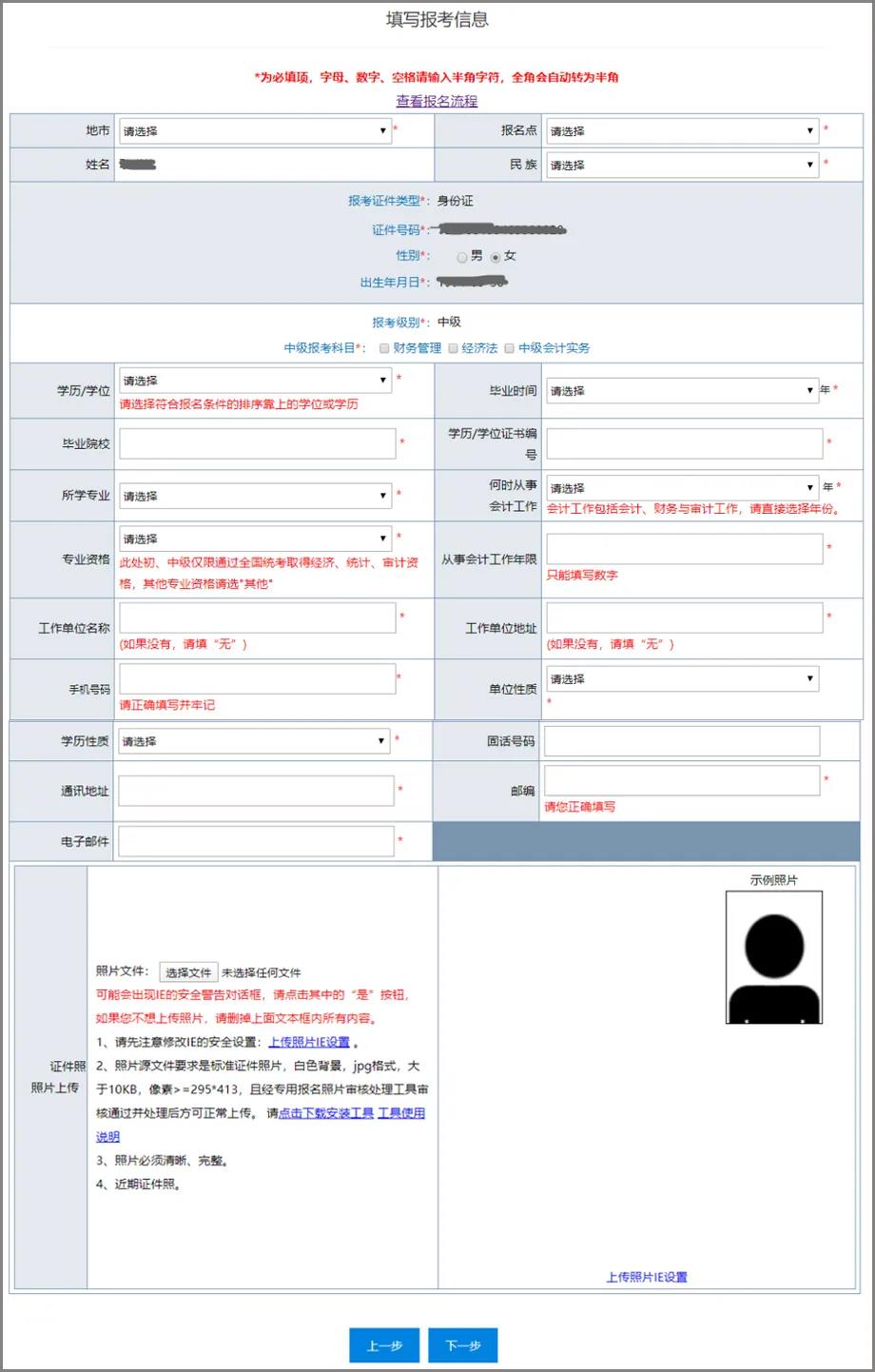Open the 学历/学位 dropdown
This screenshot has width=875, height=1372.
254,380
